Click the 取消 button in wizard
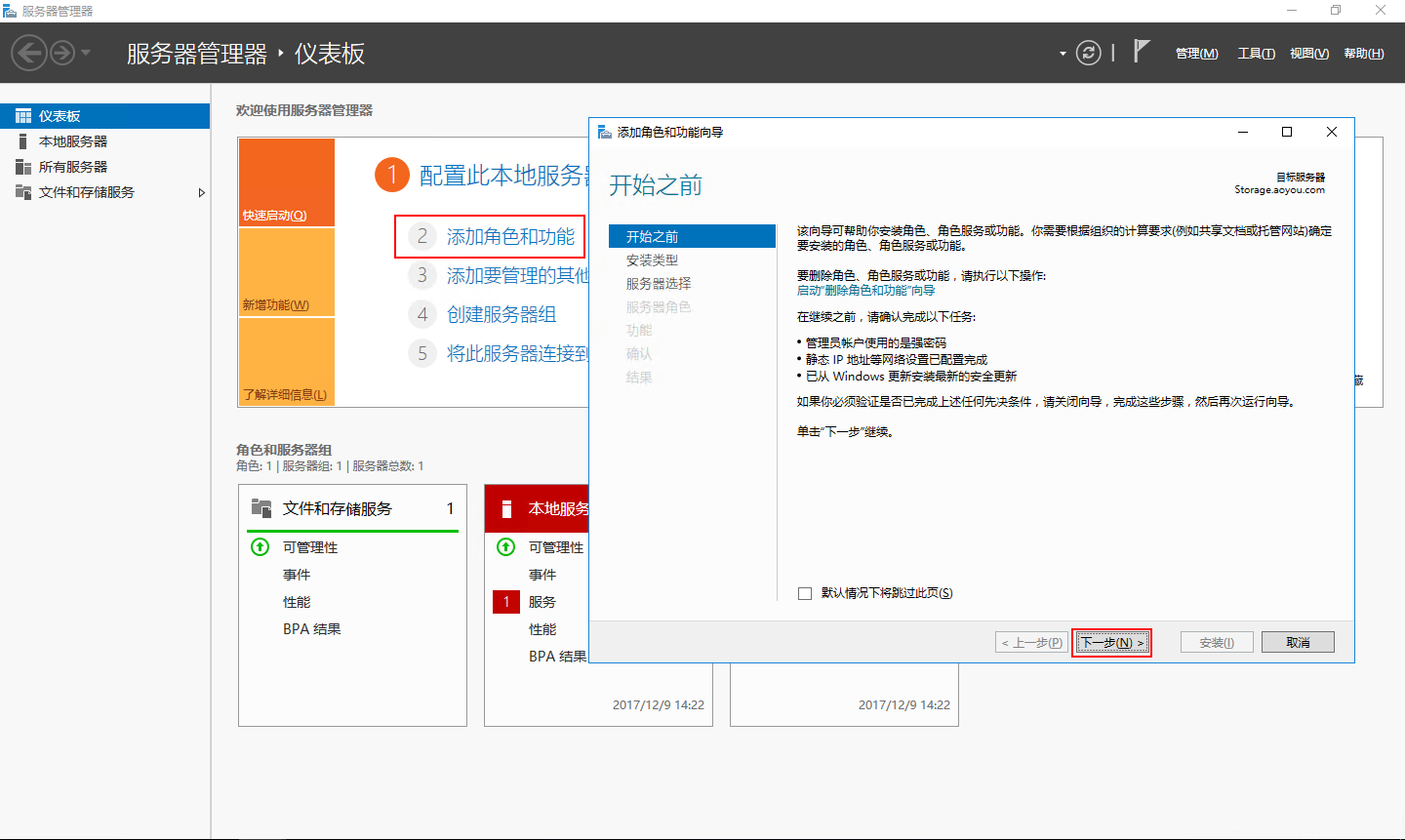This screenshot has width=1405, height=840. click(x=1298, y=643)
